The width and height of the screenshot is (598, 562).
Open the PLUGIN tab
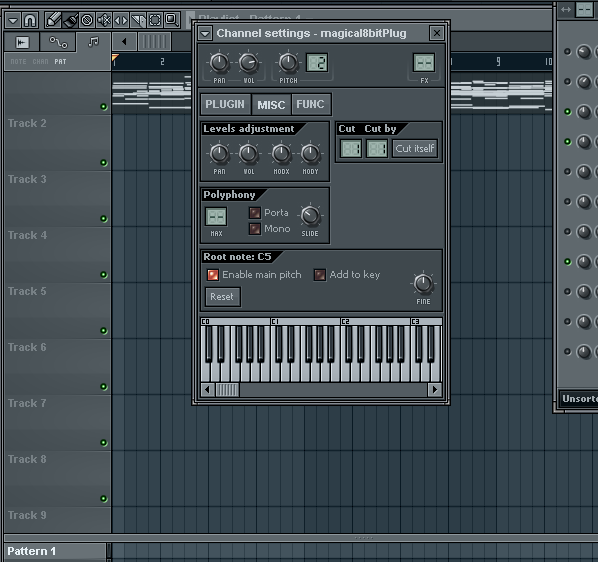(x=225, y=104)
